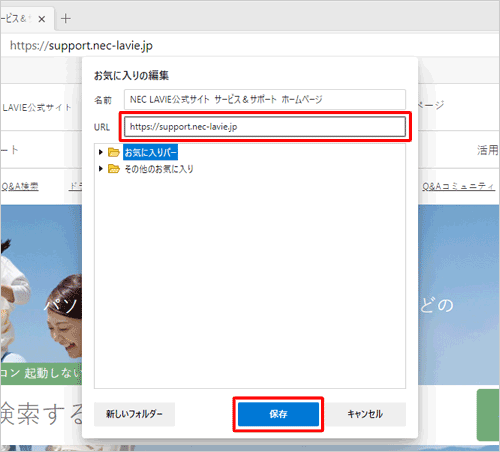Close the browser tab with X
This screenshot has height=452, width=500.
point(42,19)
